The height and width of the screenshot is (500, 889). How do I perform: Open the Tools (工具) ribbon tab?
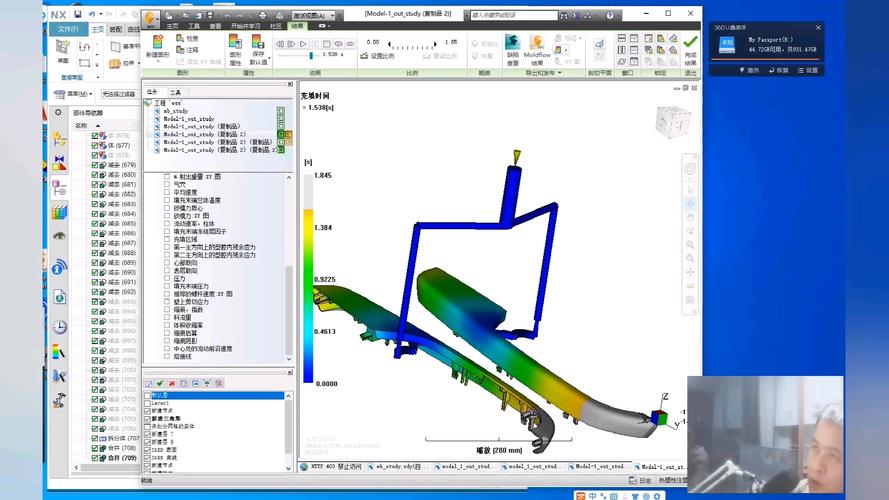click(194, 26)
